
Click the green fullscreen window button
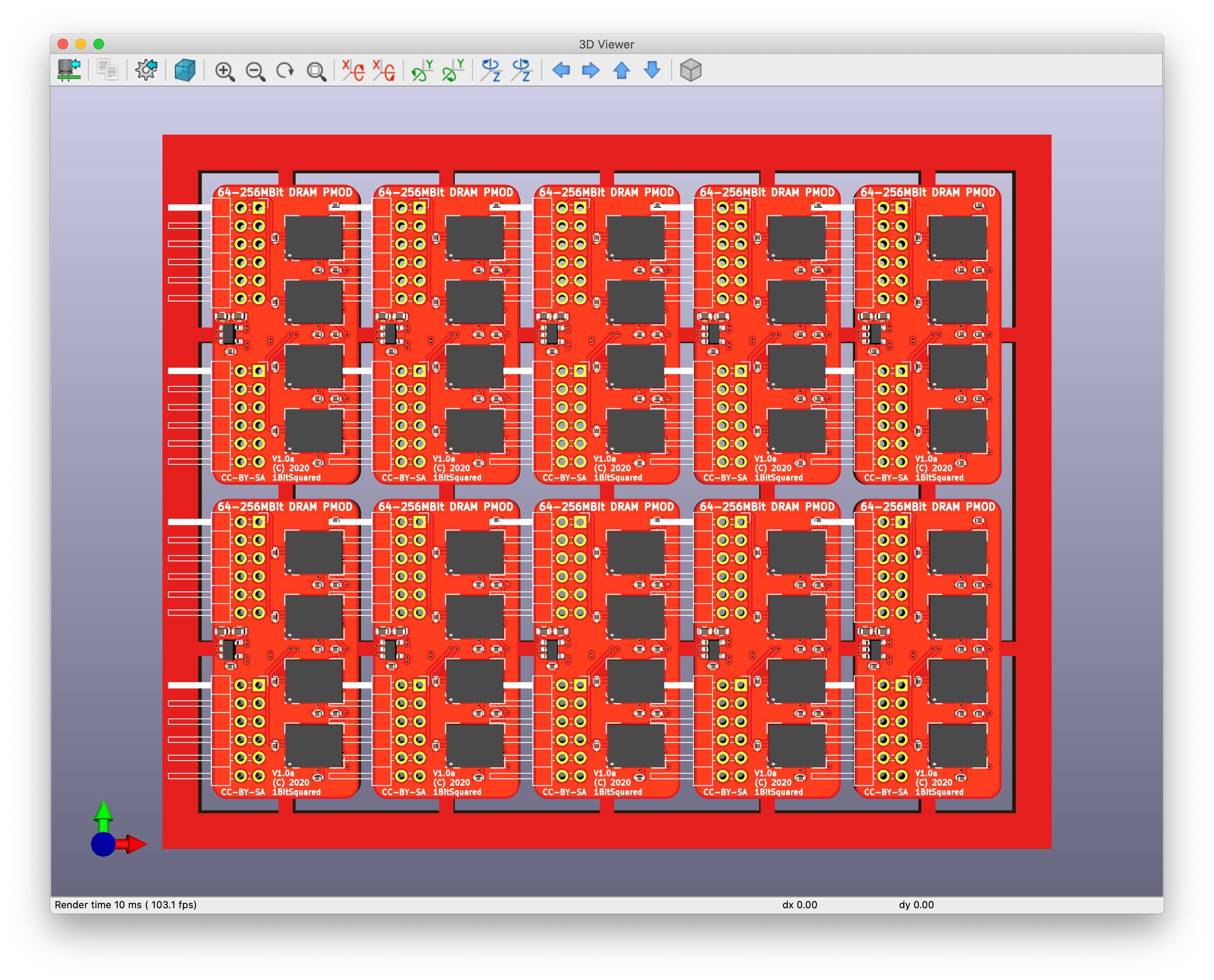tap(99, 44)
